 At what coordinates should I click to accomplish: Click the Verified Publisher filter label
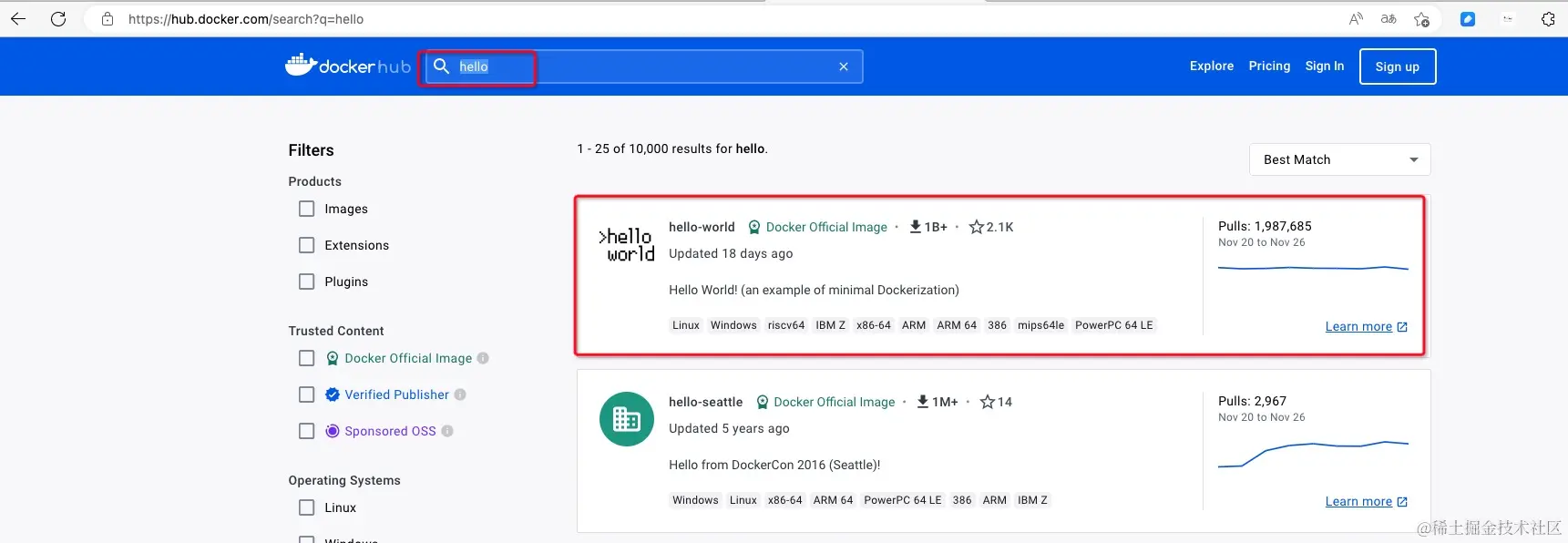tap(396, 394)
